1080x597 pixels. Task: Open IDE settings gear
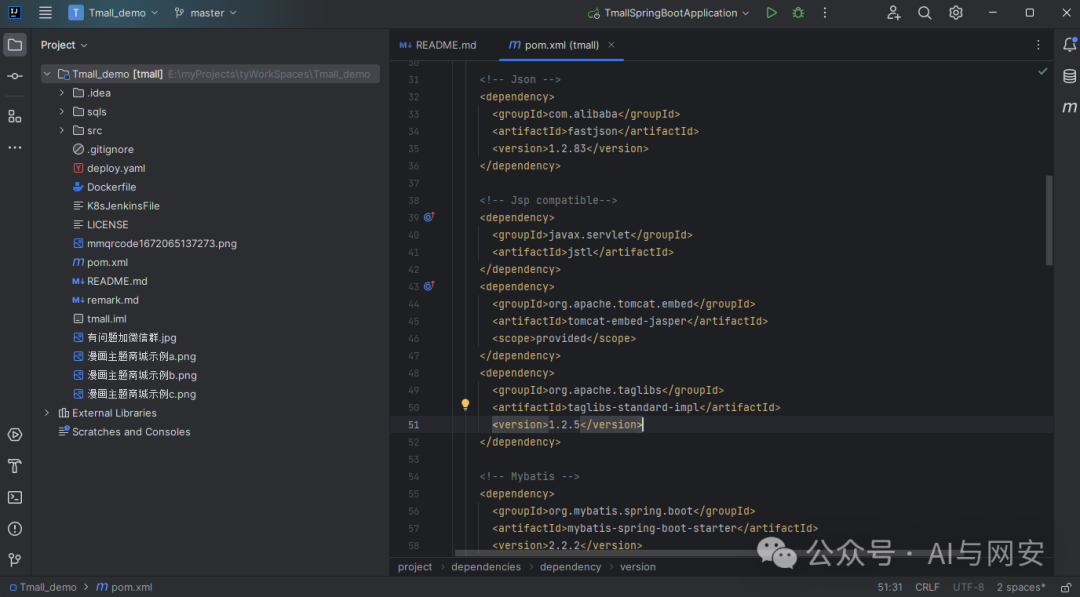click(x=955, y=12)
